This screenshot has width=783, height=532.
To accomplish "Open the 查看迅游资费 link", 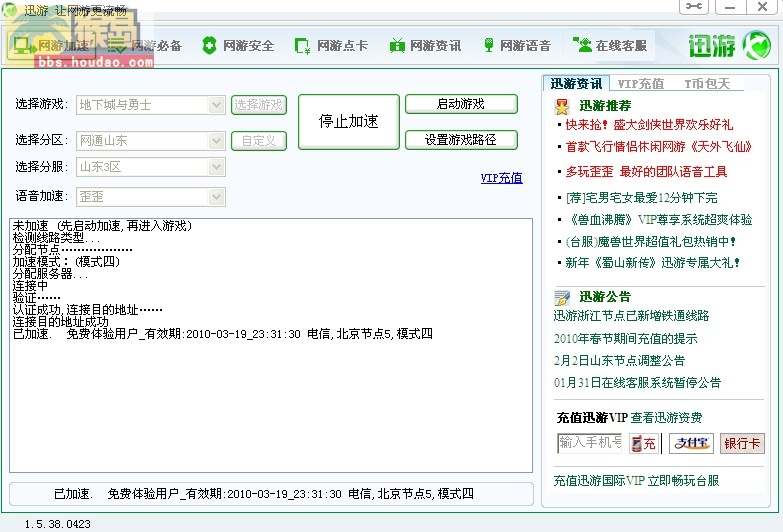I will pyautogui.click(x=666, y=417).
